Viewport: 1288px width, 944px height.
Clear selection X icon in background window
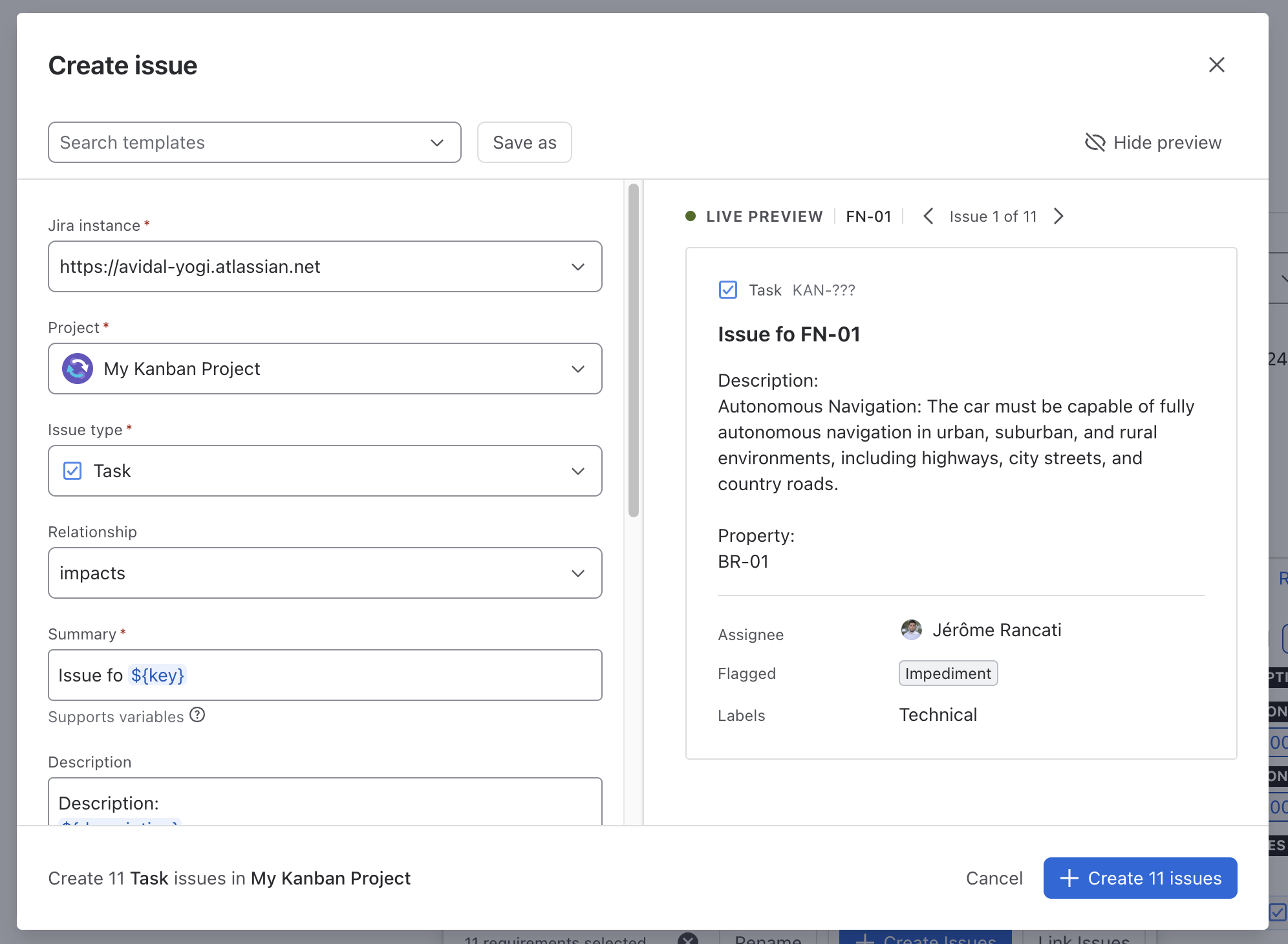pyautogui.click(x=688, y=938)
